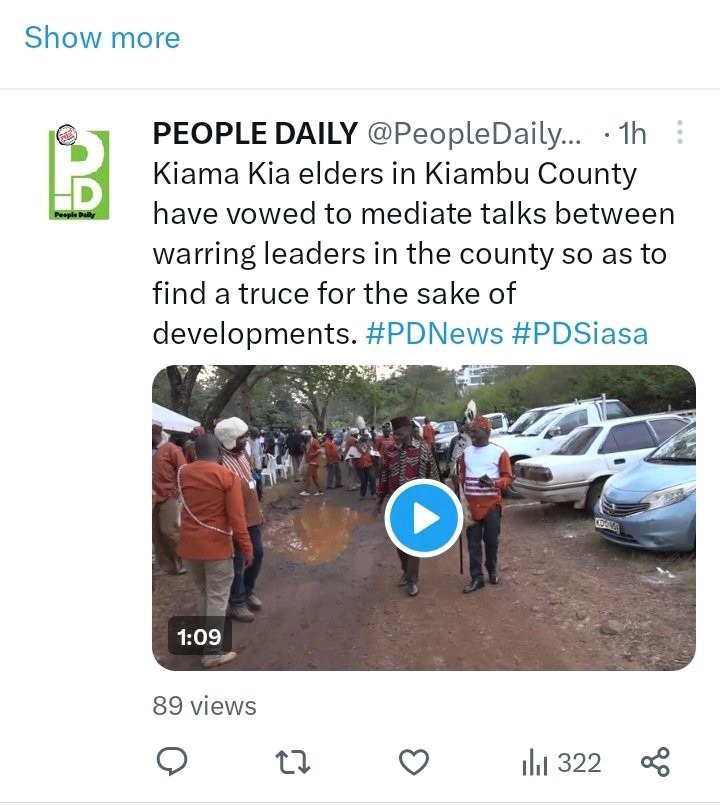Open the #PDSiasa hashtag
This screenshot has height=805, width=720.
coord(580,334)
